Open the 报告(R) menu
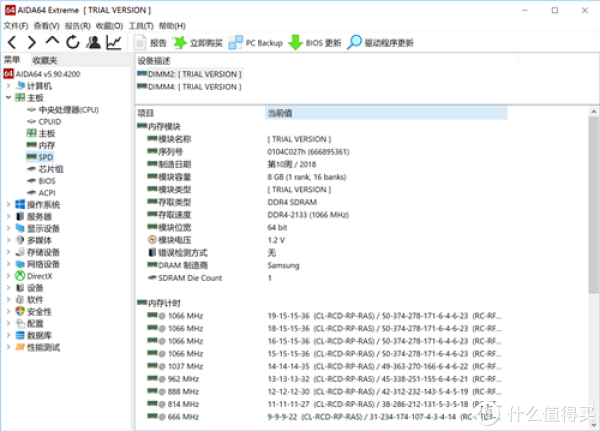Image resolution: width=600 pixels, height=431 pixels. click(78, 26)
